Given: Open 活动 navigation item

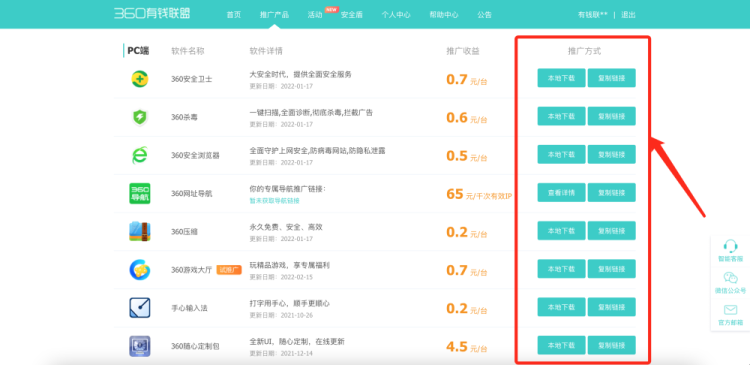Looking at the screenshot, I should click(x=315, y=15).
